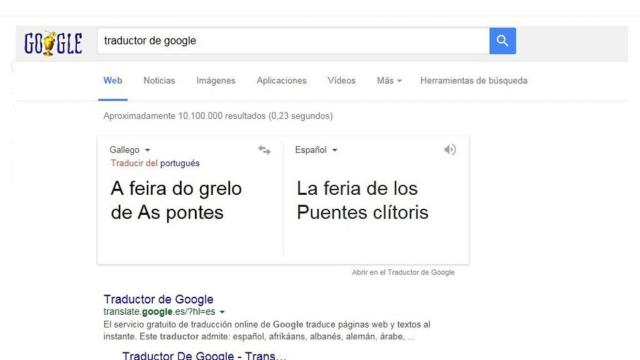640x360 pixels.
Task: Open the 'Traductor de Google' result title
Action: tap(158, 299)
